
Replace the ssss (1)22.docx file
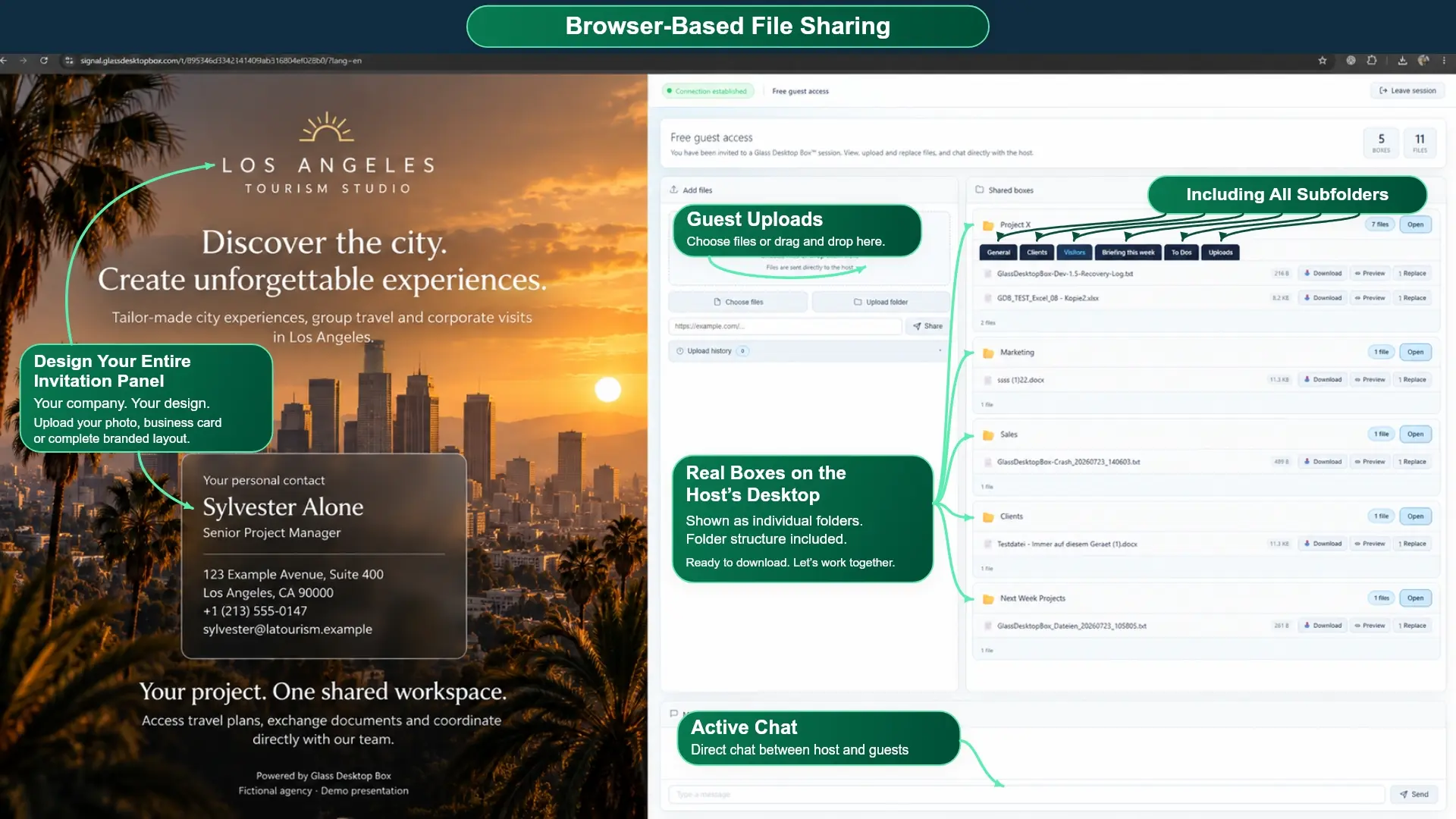tap(1412, 380)
